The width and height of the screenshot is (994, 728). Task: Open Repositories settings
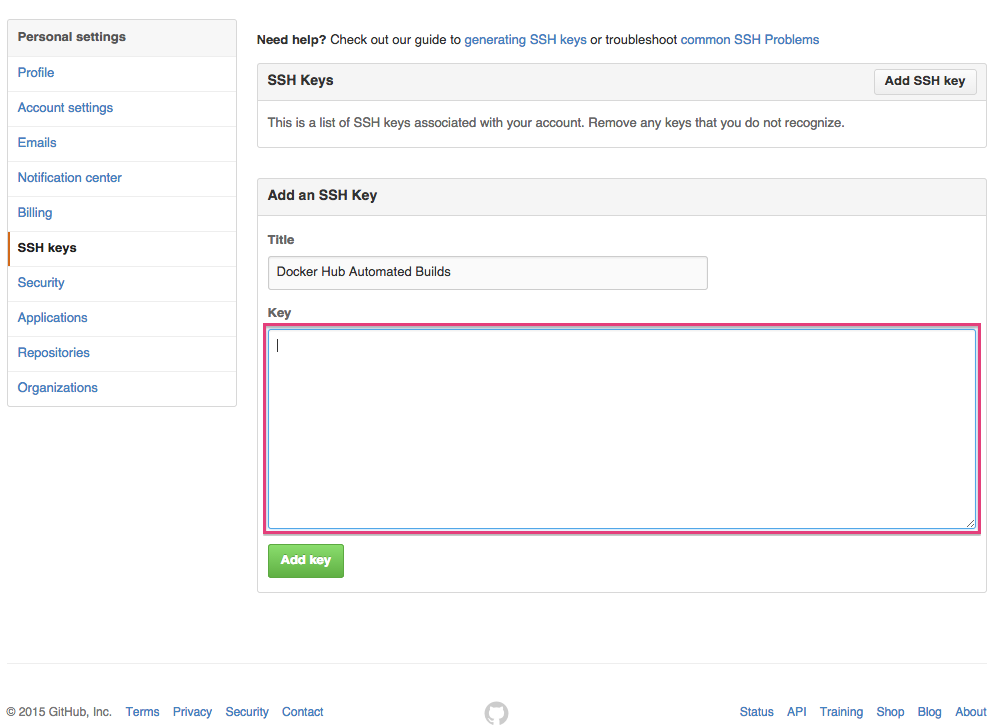click(x=54, y=353)
